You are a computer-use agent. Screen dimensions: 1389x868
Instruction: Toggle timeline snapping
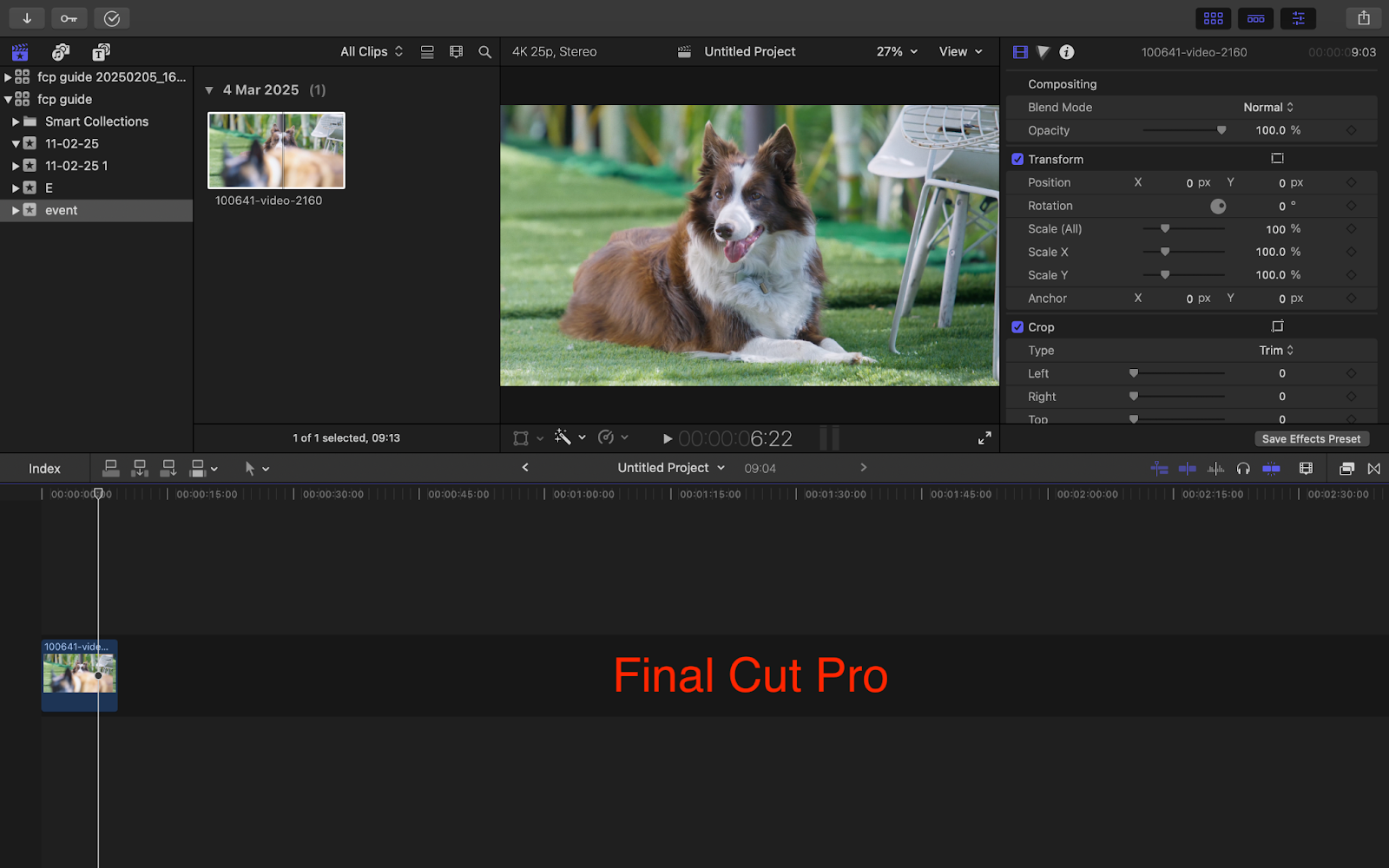[x=1271, y=469]
